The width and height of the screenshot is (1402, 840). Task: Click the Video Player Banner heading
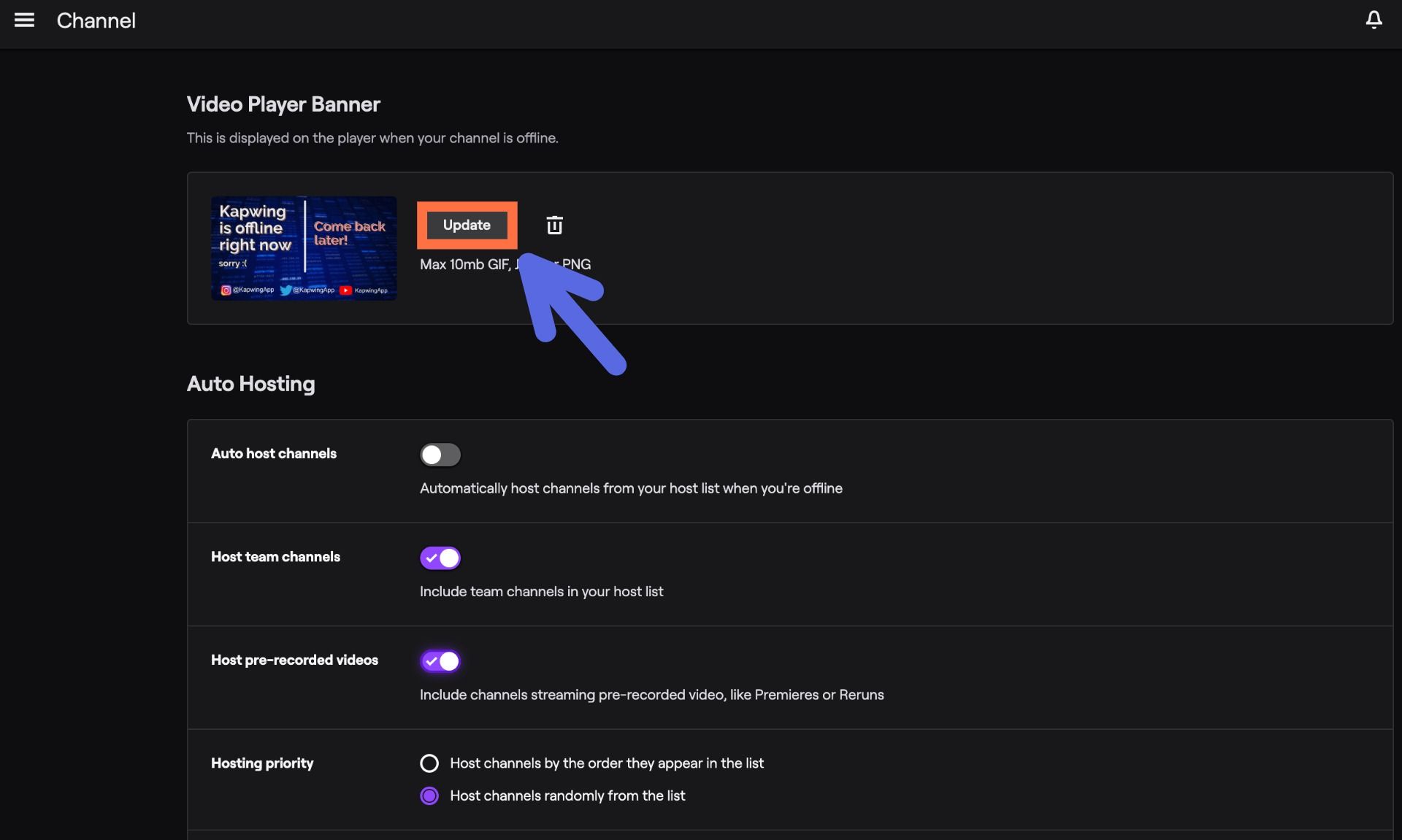(x=283, y=104)
